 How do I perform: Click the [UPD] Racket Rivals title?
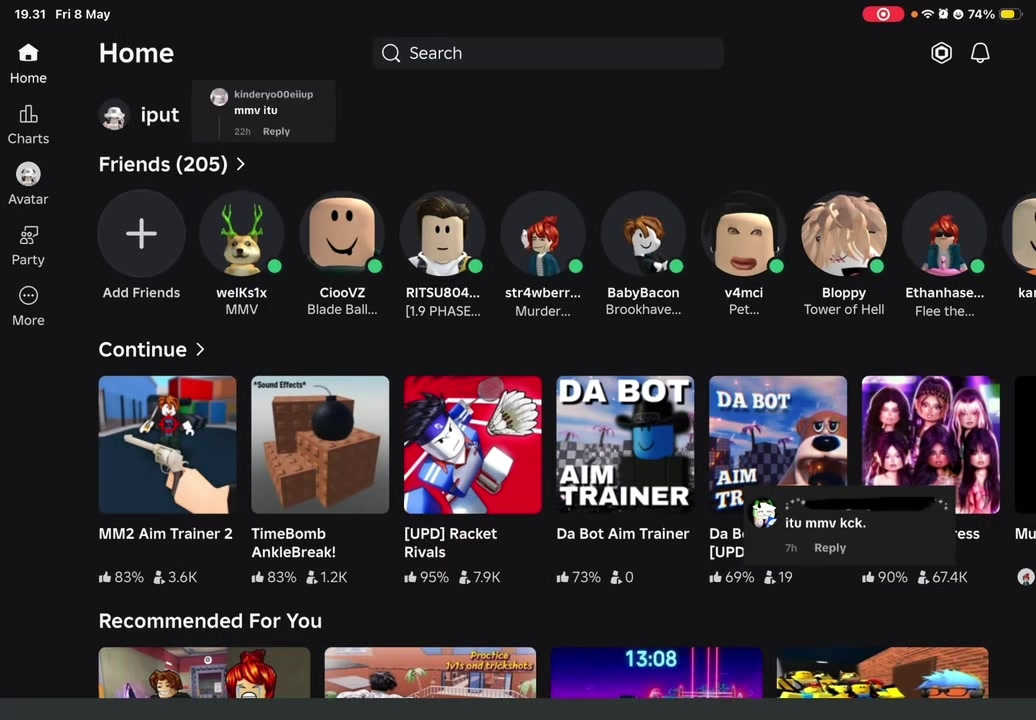pos(451,543)
